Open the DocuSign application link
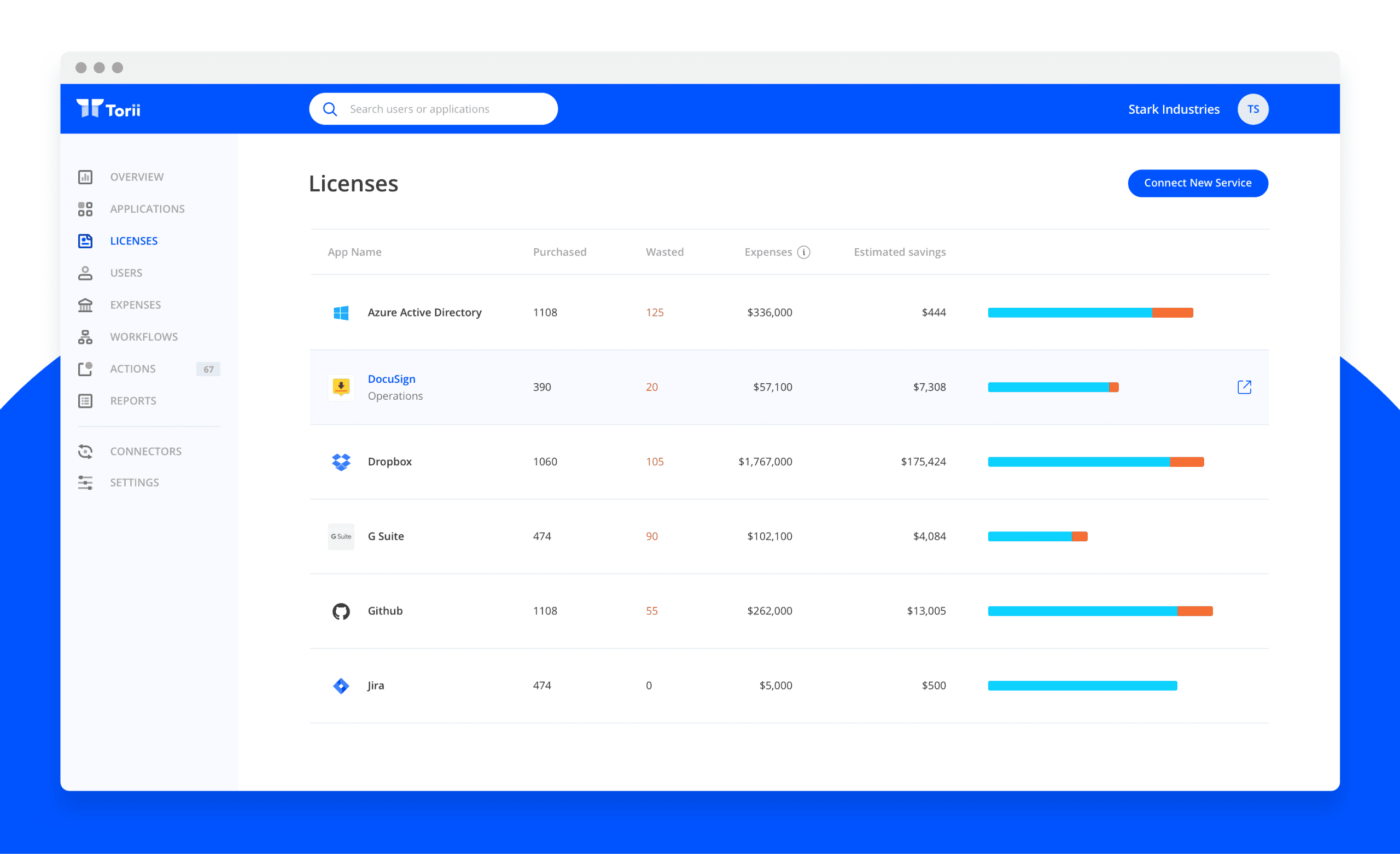 [392, 379]
